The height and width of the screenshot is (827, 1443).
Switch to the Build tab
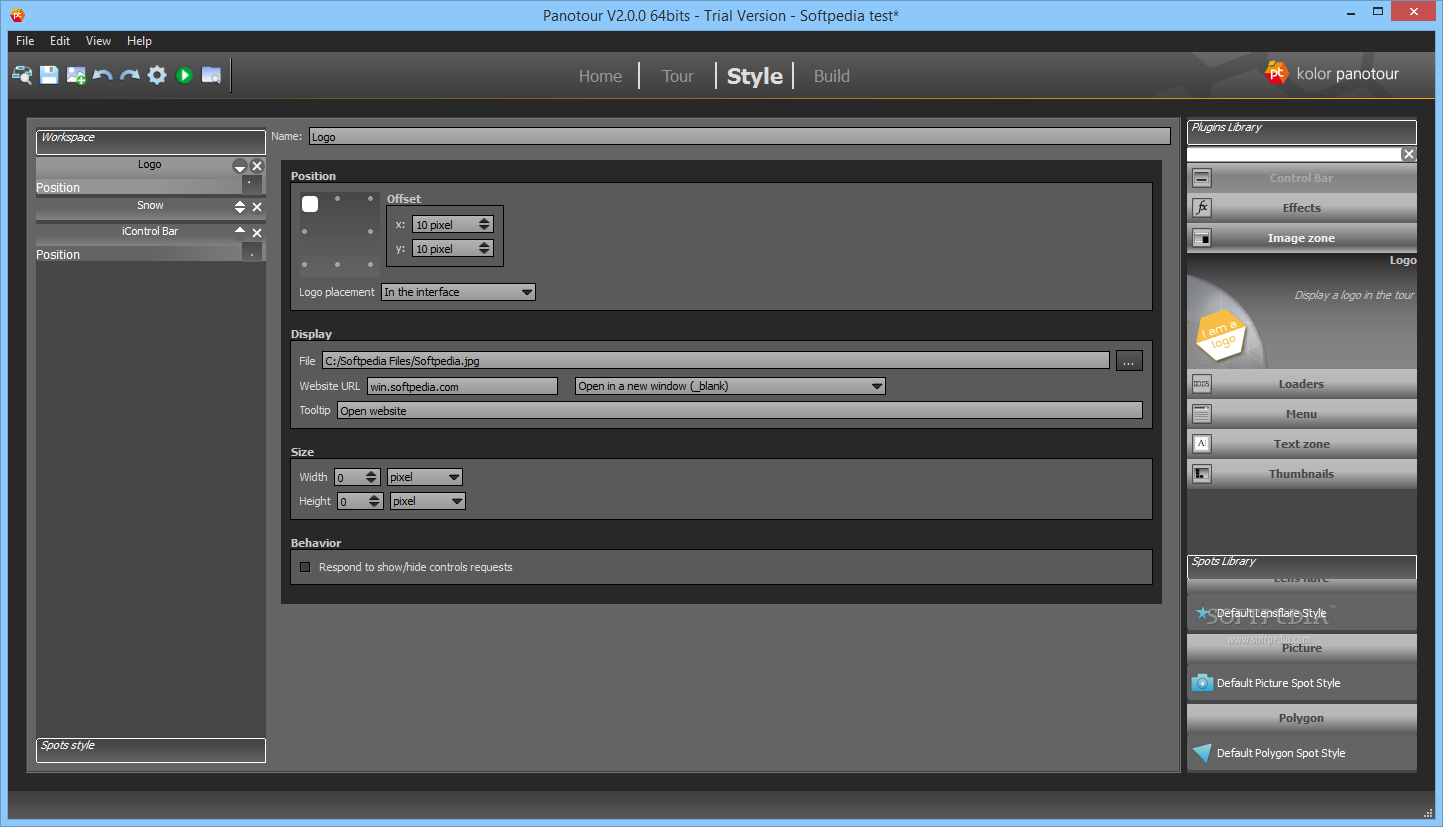(831, 76)
